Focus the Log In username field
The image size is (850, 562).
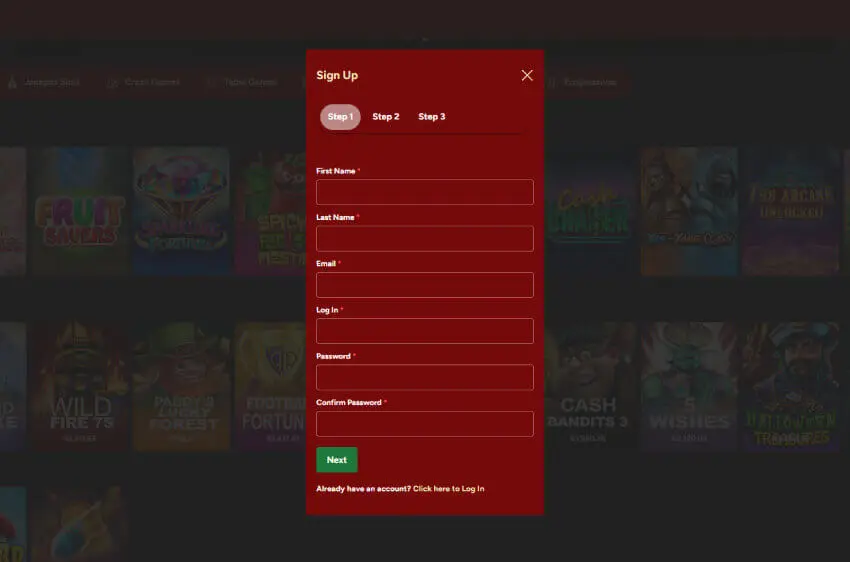pos(424,331)
